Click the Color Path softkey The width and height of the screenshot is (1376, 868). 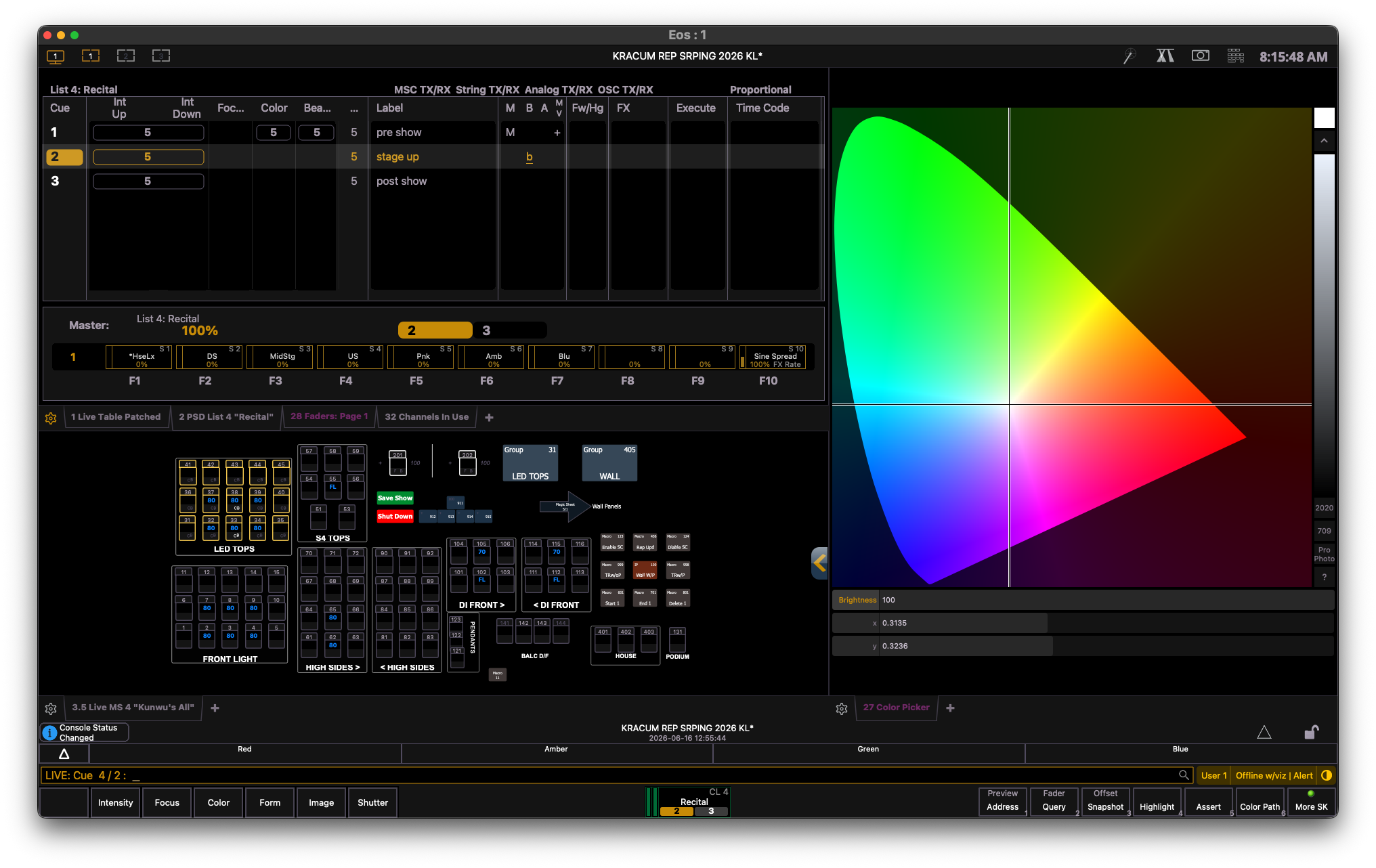click(x=1260, y=802)
